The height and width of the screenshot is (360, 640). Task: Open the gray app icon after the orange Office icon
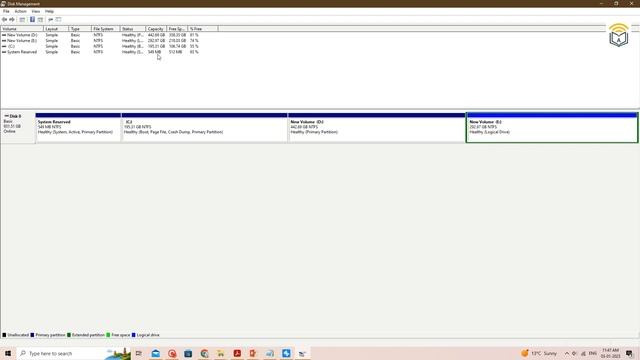270,353
